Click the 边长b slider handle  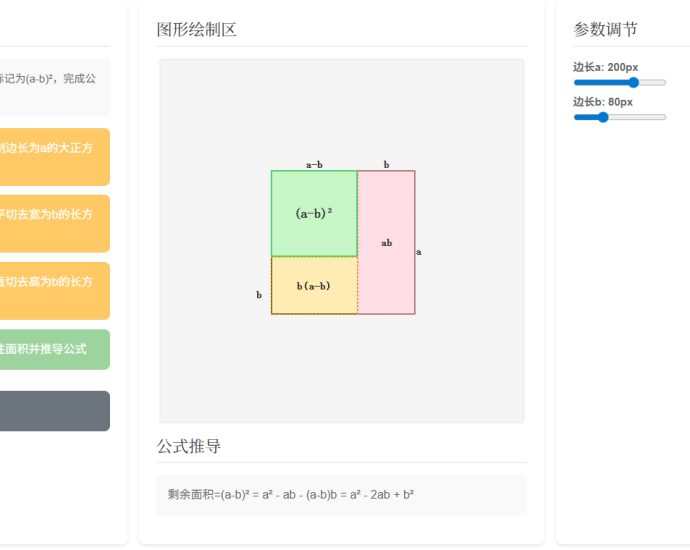(x=603, y=117)
